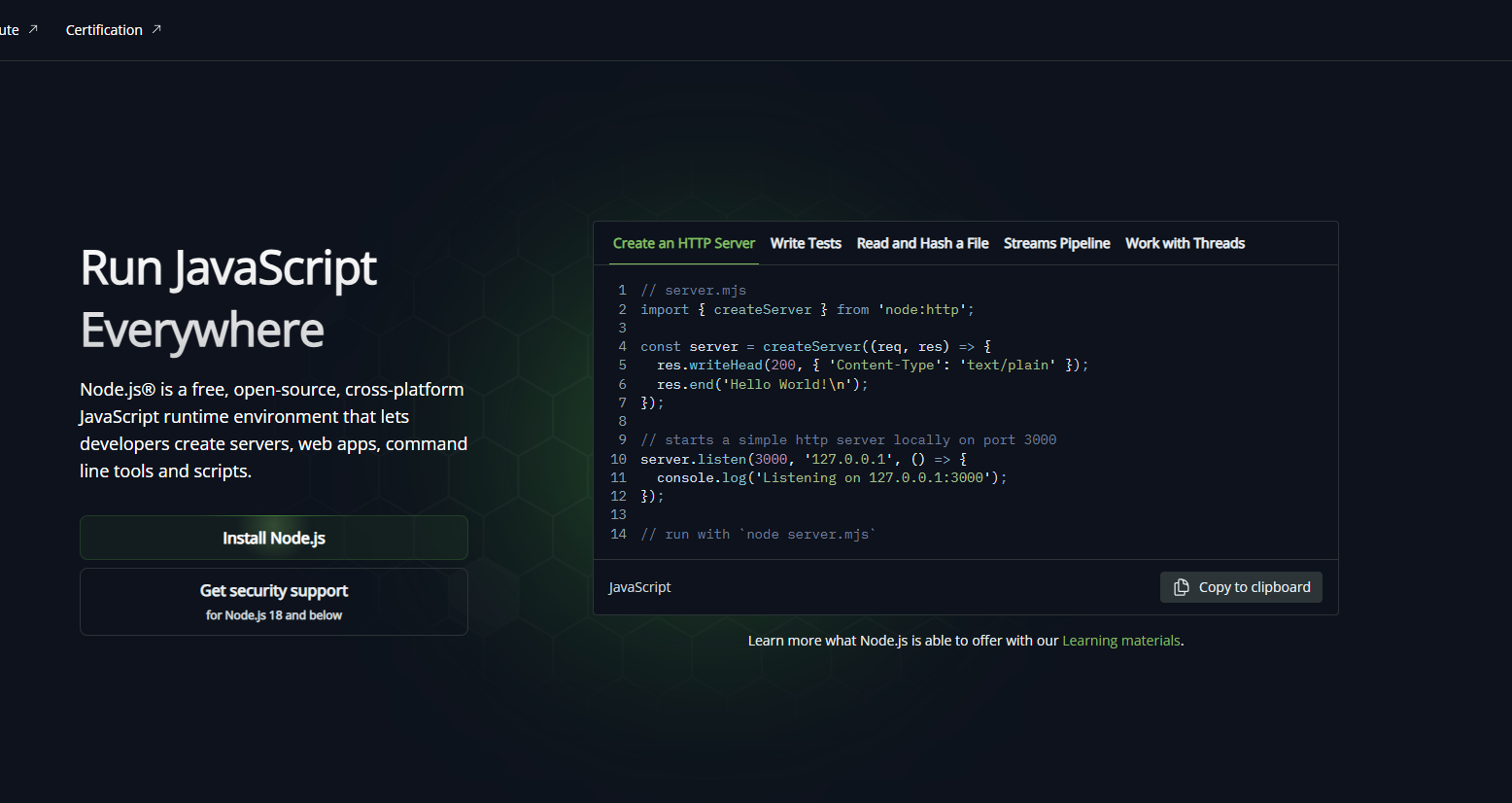The width and height of the screenshot is (1512, 803).
Task: Open the Read and Hash a File tab
Action: [922, 243]
